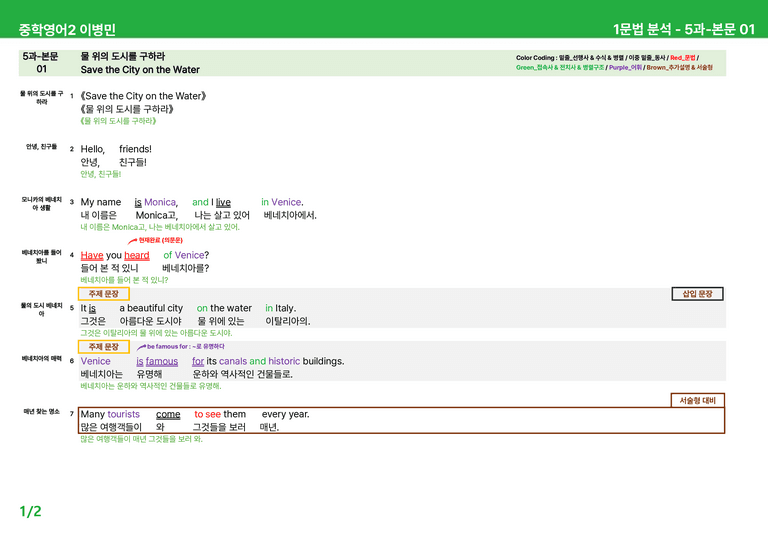Click the green translation '많은 여행객들이 매년 그것들을 보러 와.'
Screen dimensions: 768x543
[x=142, y=439]
